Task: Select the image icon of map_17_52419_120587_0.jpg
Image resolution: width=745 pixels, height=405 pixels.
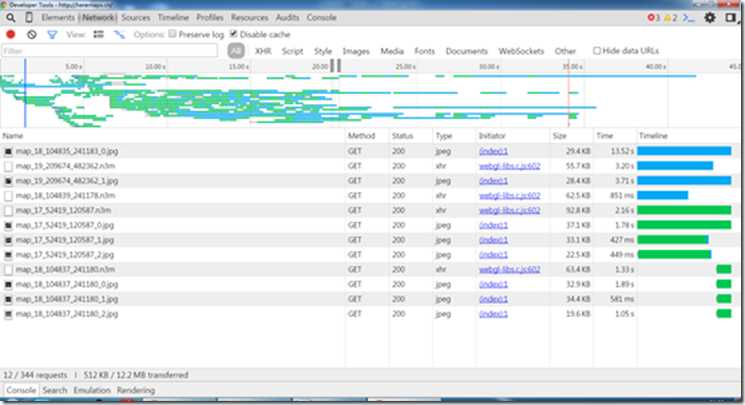Action: coord(8,226)
